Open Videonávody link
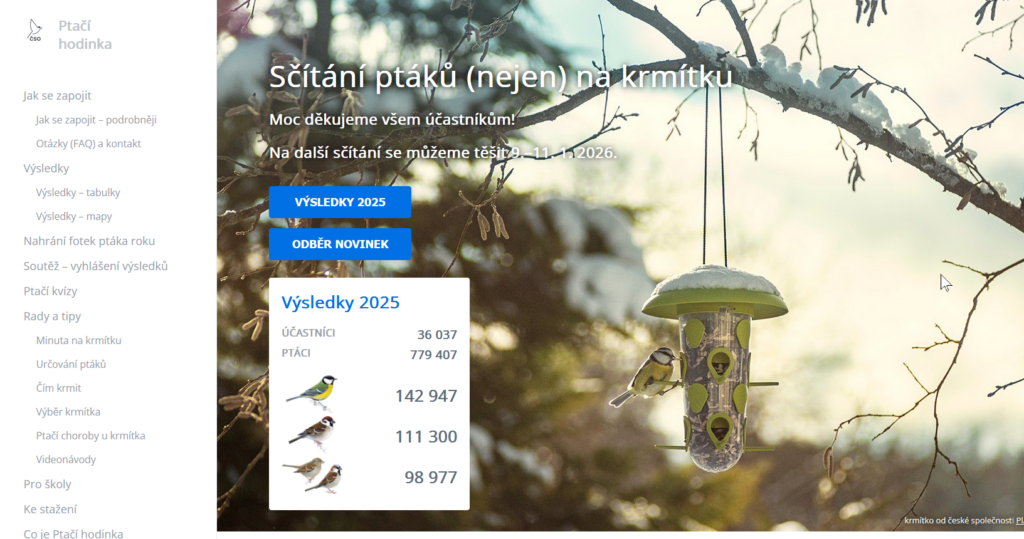 point(66,459)
